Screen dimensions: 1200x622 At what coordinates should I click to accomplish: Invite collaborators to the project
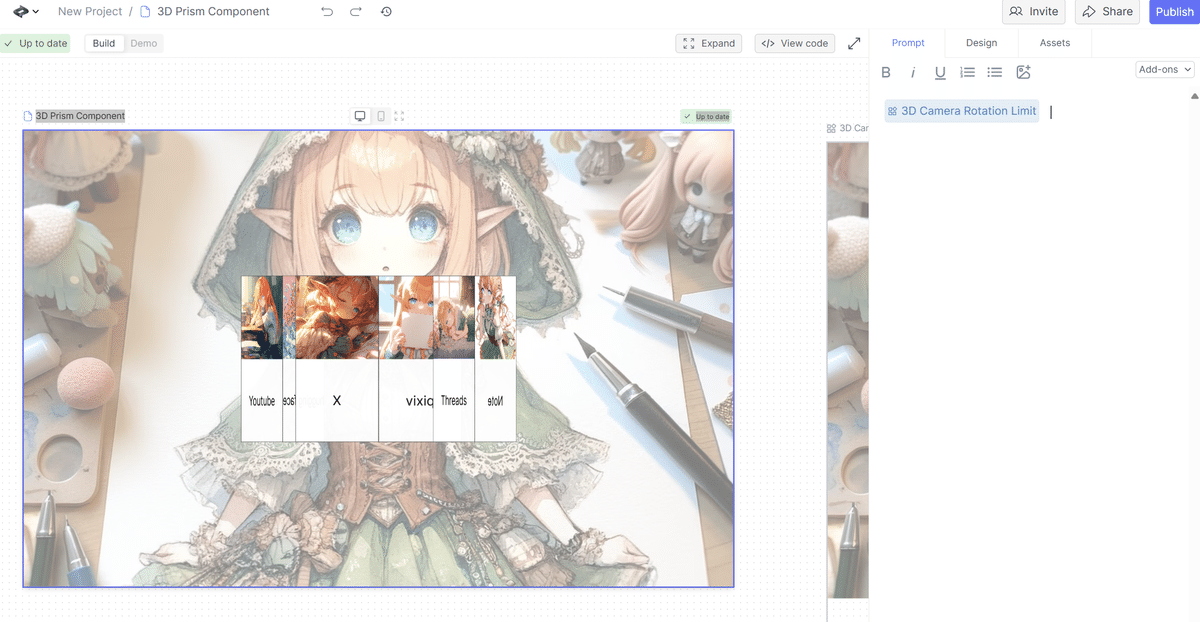1034,12
